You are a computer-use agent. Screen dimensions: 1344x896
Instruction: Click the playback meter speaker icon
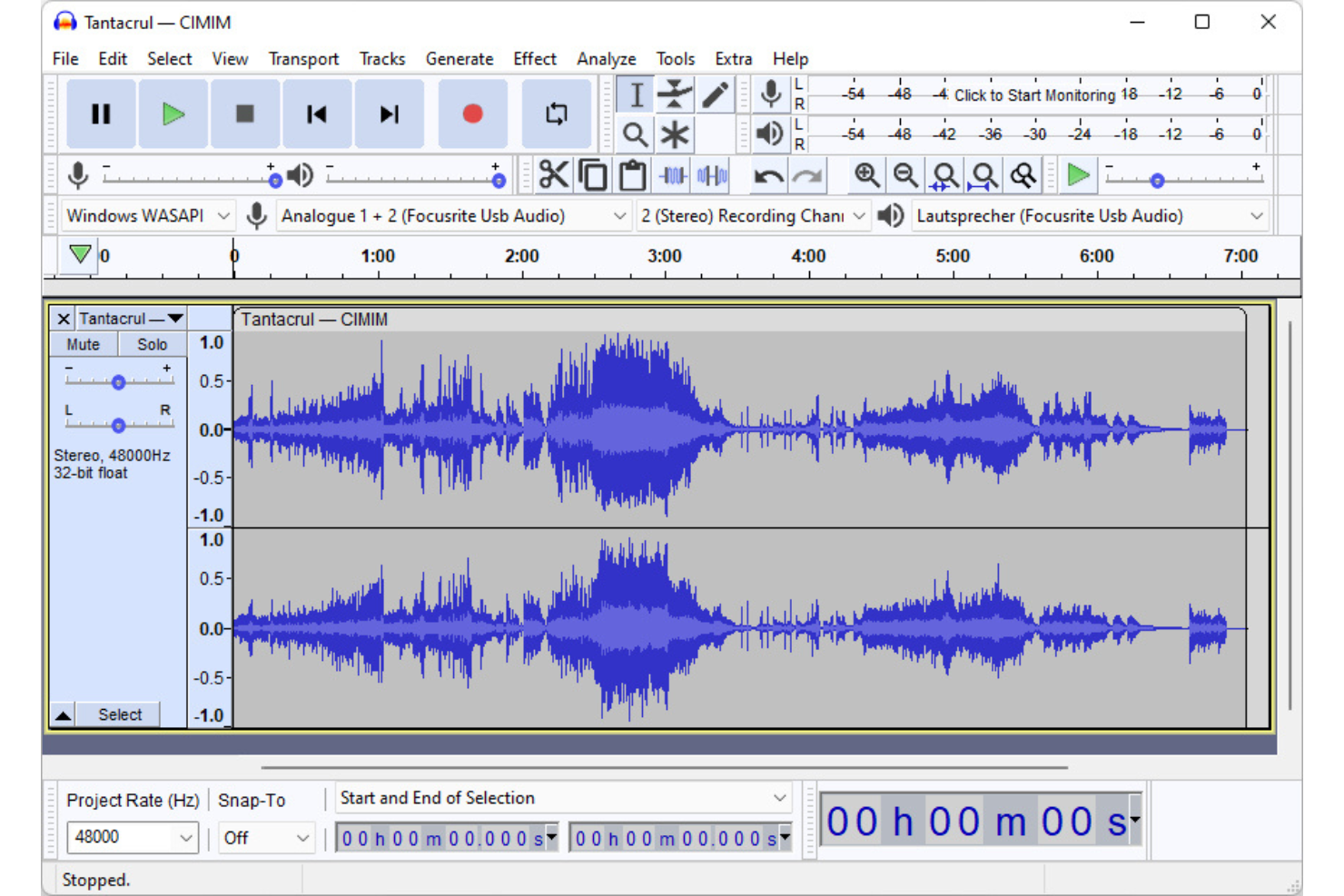(x=770, y=133)
